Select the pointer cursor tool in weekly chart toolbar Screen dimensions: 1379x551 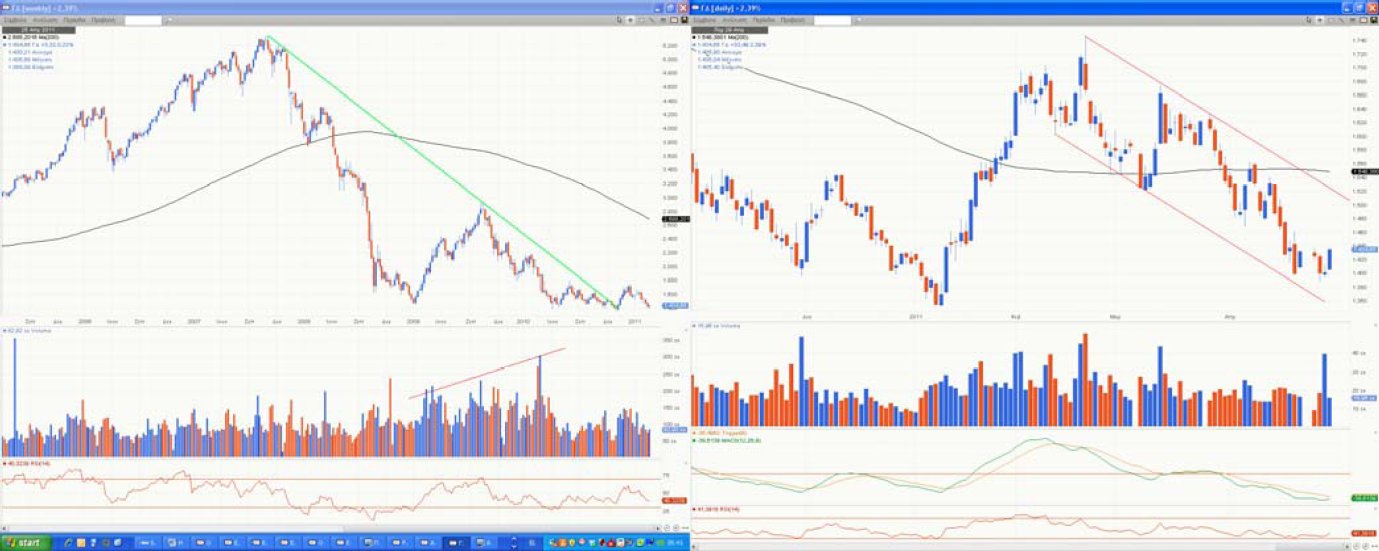pyautogui.click(x=621, y=20)
